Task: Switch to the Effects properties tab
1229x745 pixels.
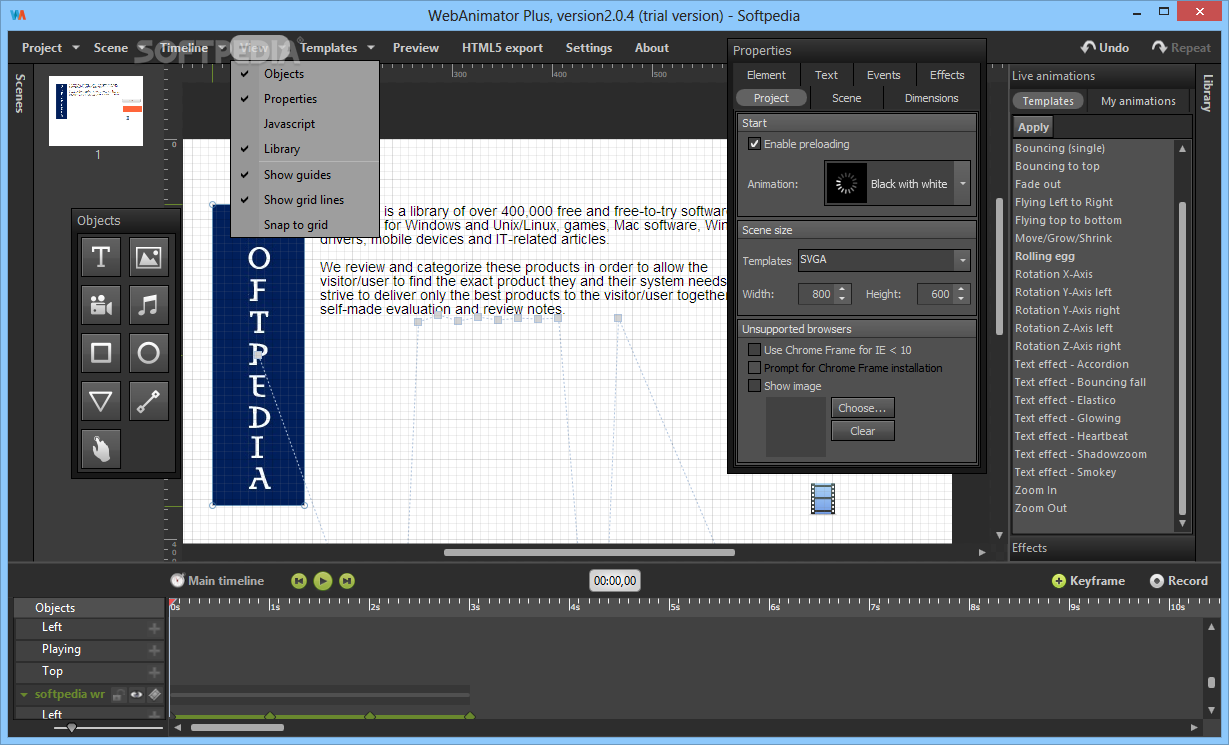Action: (947, 75)
